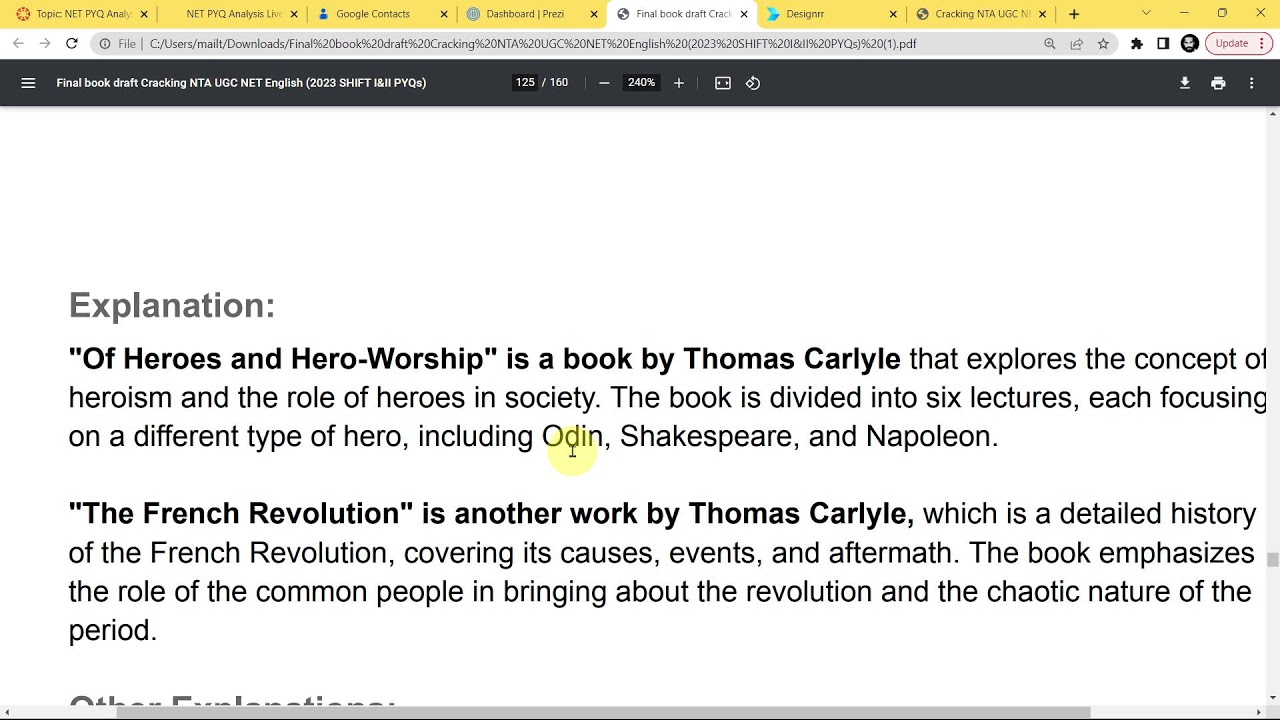Close the Final book draft tab
Image resolution: width=1280 pixels, height=720 pixels.
(x=744, y=14)
